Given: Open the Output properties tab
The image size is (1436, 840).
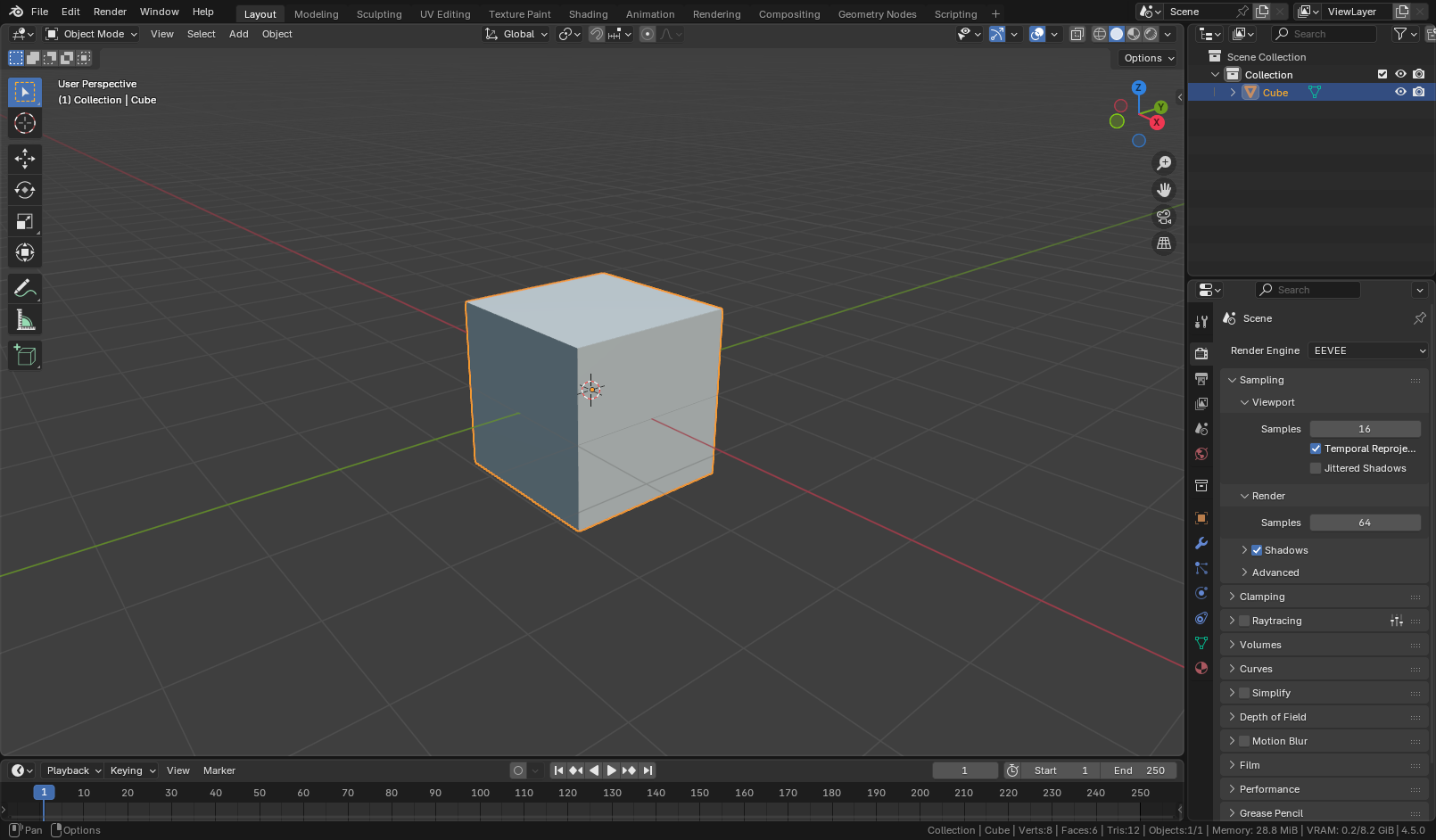Looking at the screenshot, I should coord(1201,379).
